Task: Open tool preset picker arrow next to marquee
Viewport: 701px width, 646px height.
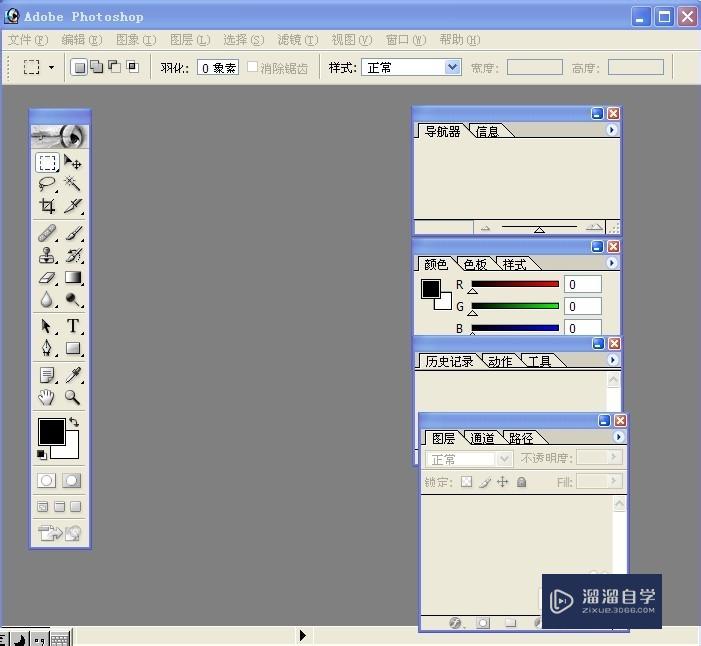Action: tap(51, 68)
